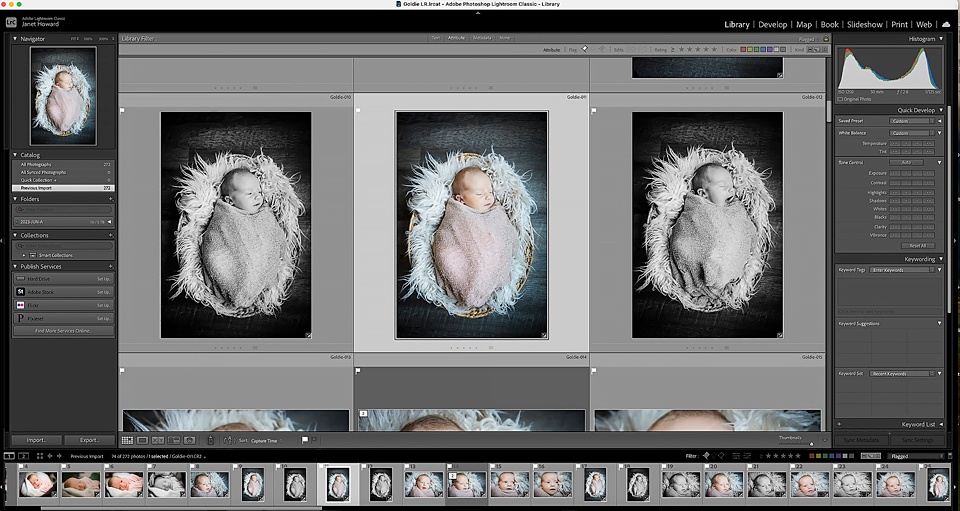This screenshot has height=511, width=960.
Task: Click Find More Services Online button
Action: coord(64,330)
